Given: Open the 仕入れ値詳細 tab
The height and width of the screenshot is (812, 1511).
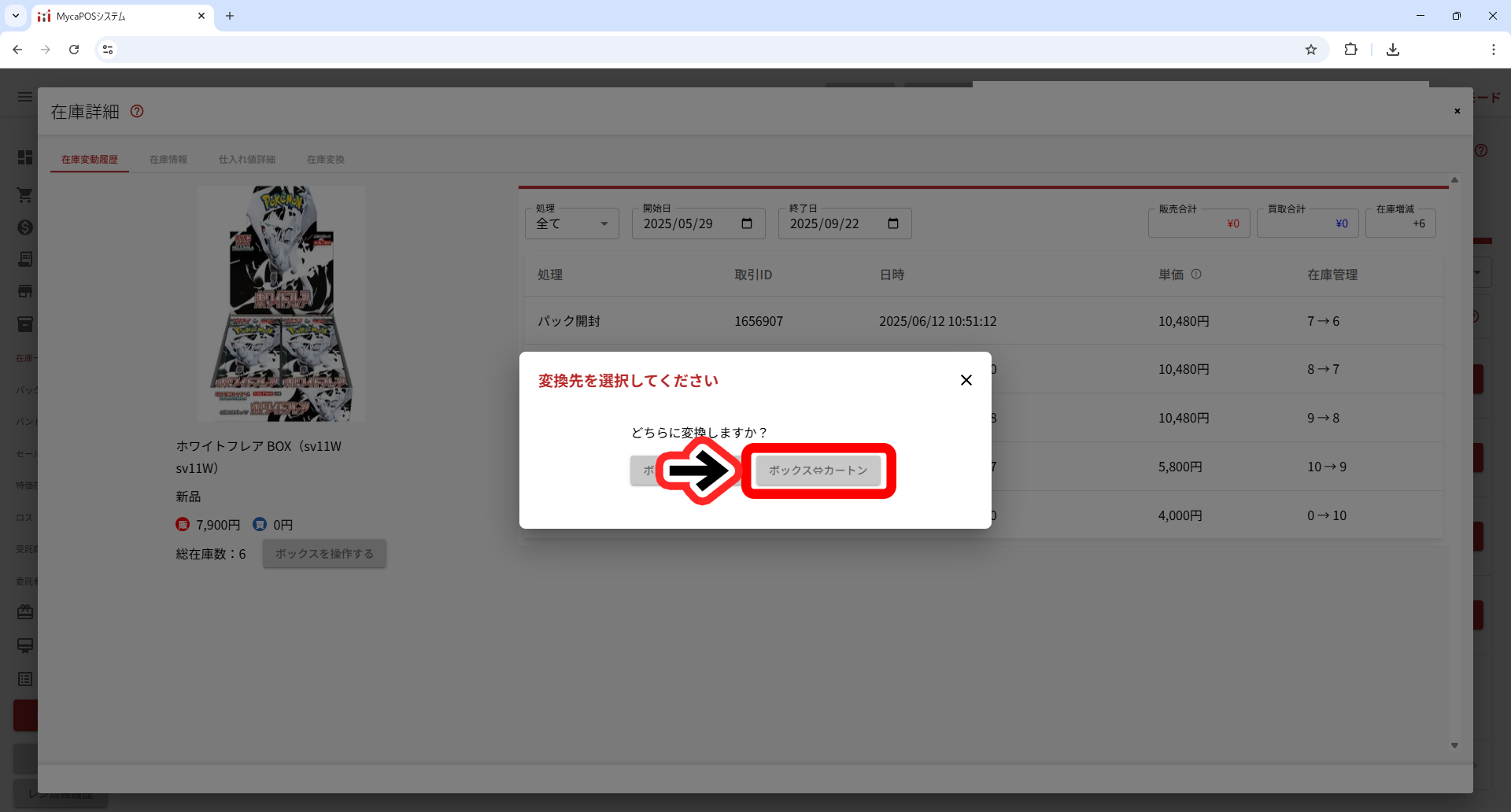Looking at the screenshot, I should coord(247,160).
